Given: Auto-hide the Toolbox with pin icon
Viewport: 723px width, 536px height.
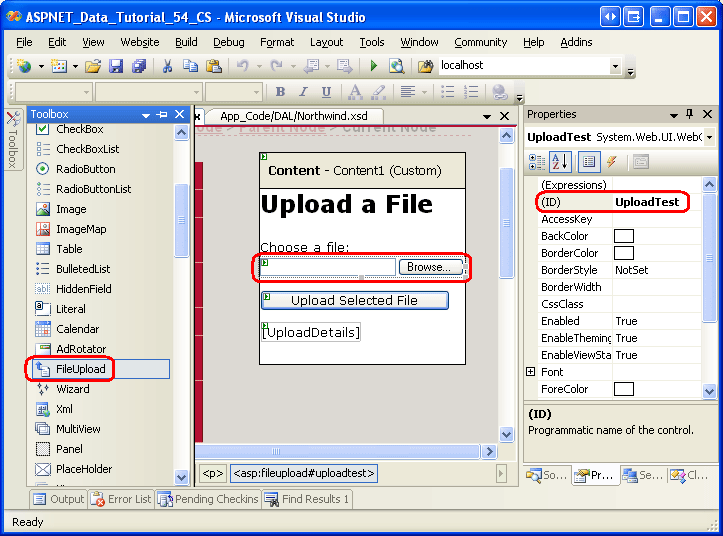Looking at the screenshot, I should pos(162,115).
